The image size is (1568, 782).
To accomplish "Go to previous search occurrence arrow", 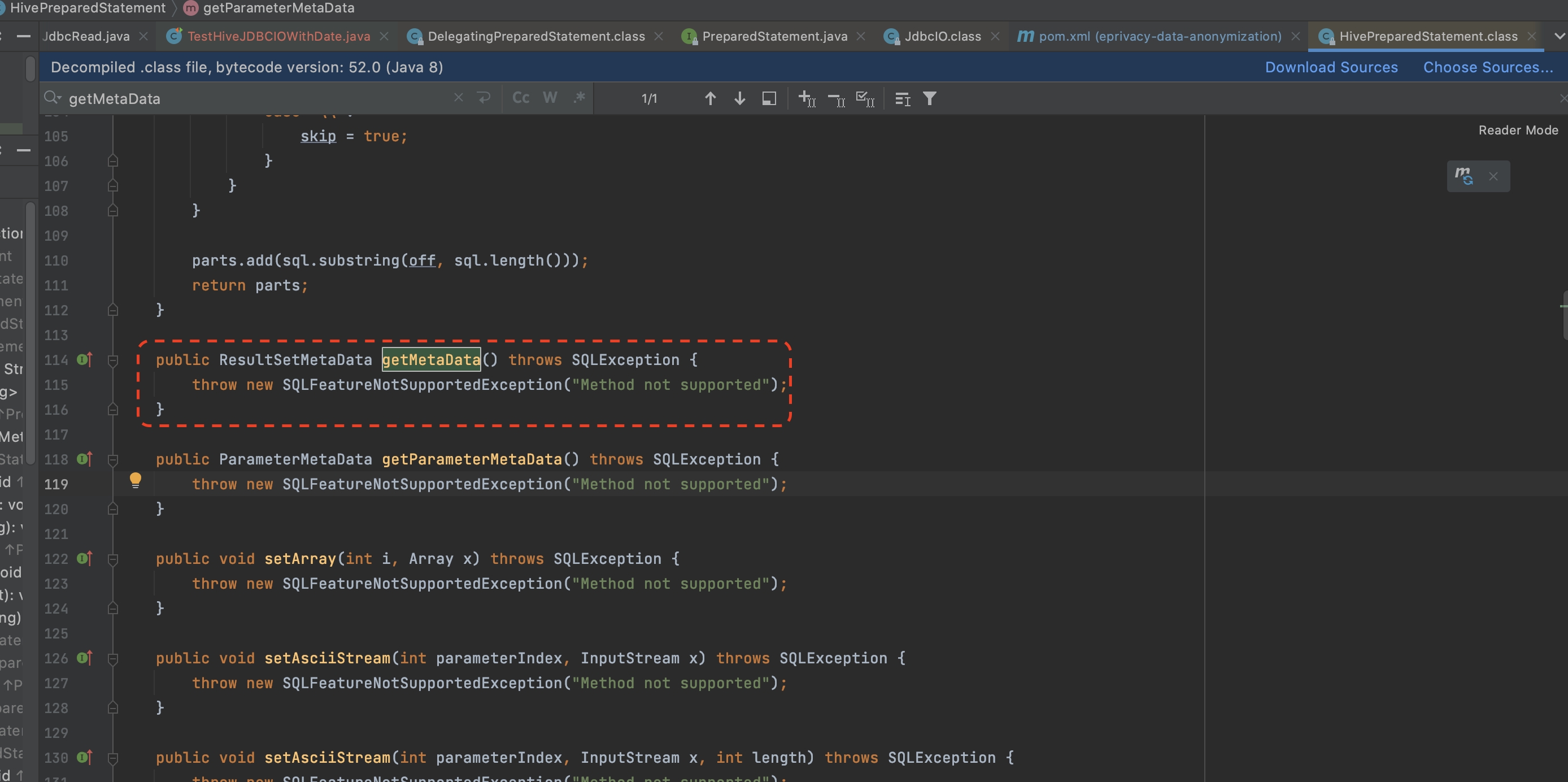I will click(710, 99).
